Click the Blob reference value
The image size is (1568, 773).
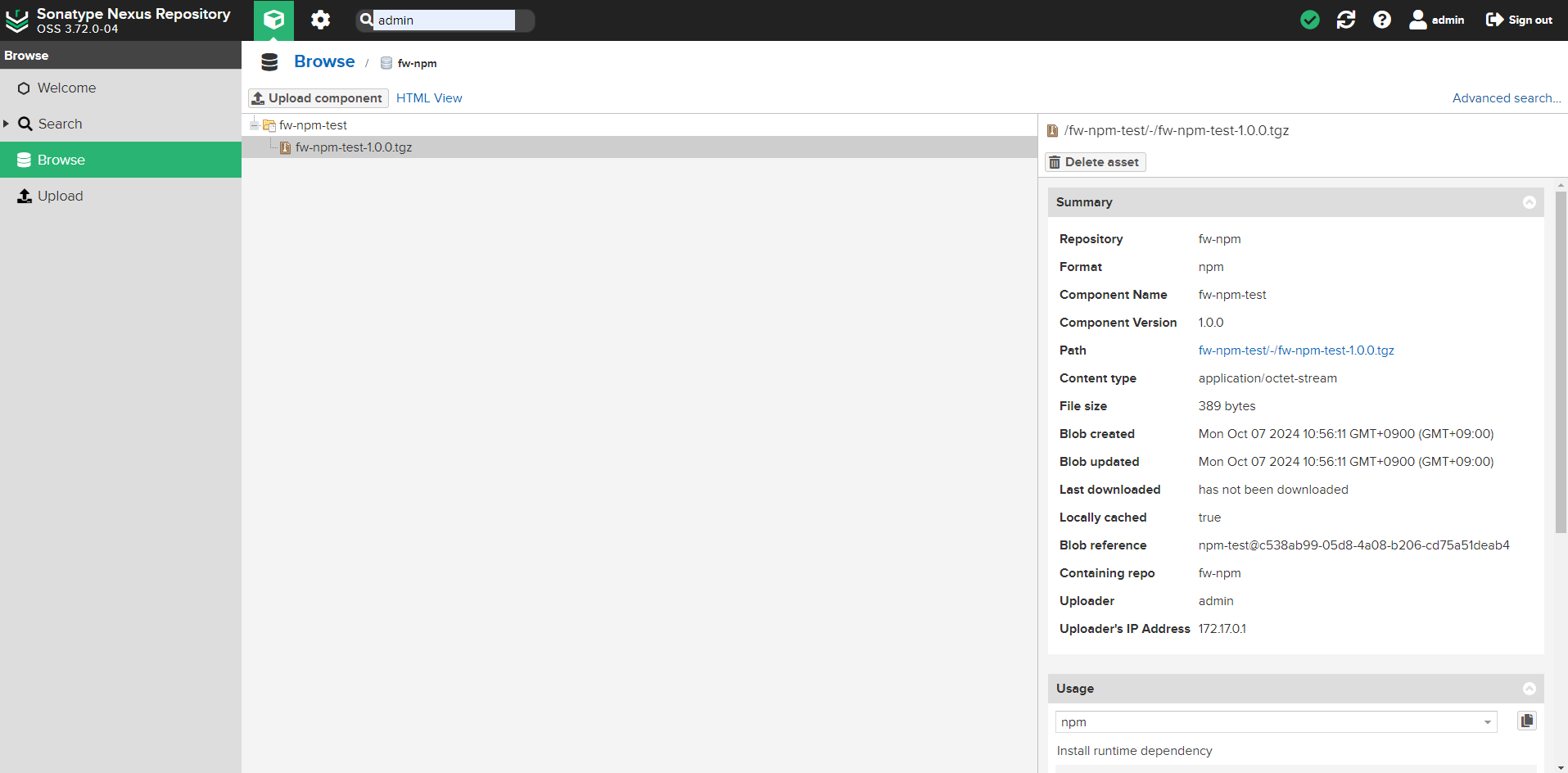coord(1354,545)
